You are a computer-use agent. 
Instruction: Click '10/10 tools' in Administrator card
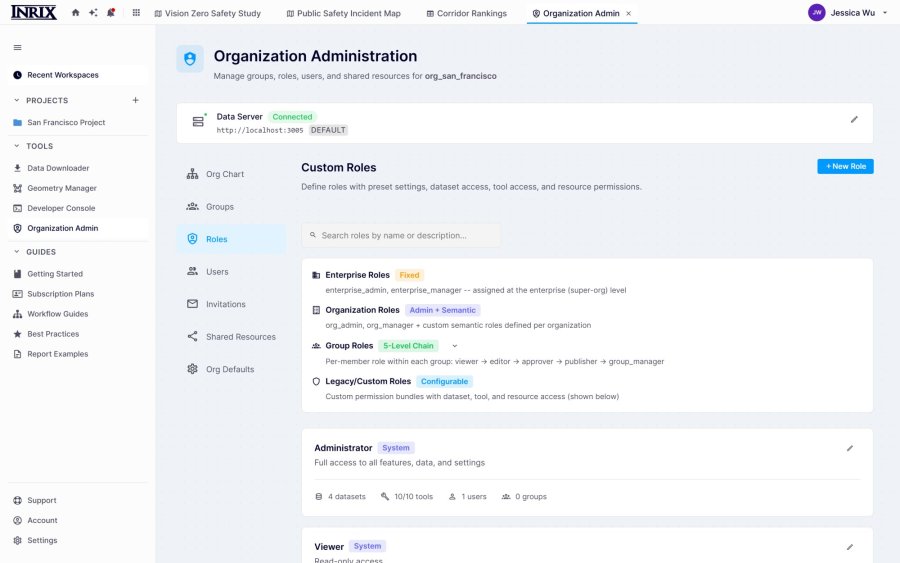pos(407,497)
